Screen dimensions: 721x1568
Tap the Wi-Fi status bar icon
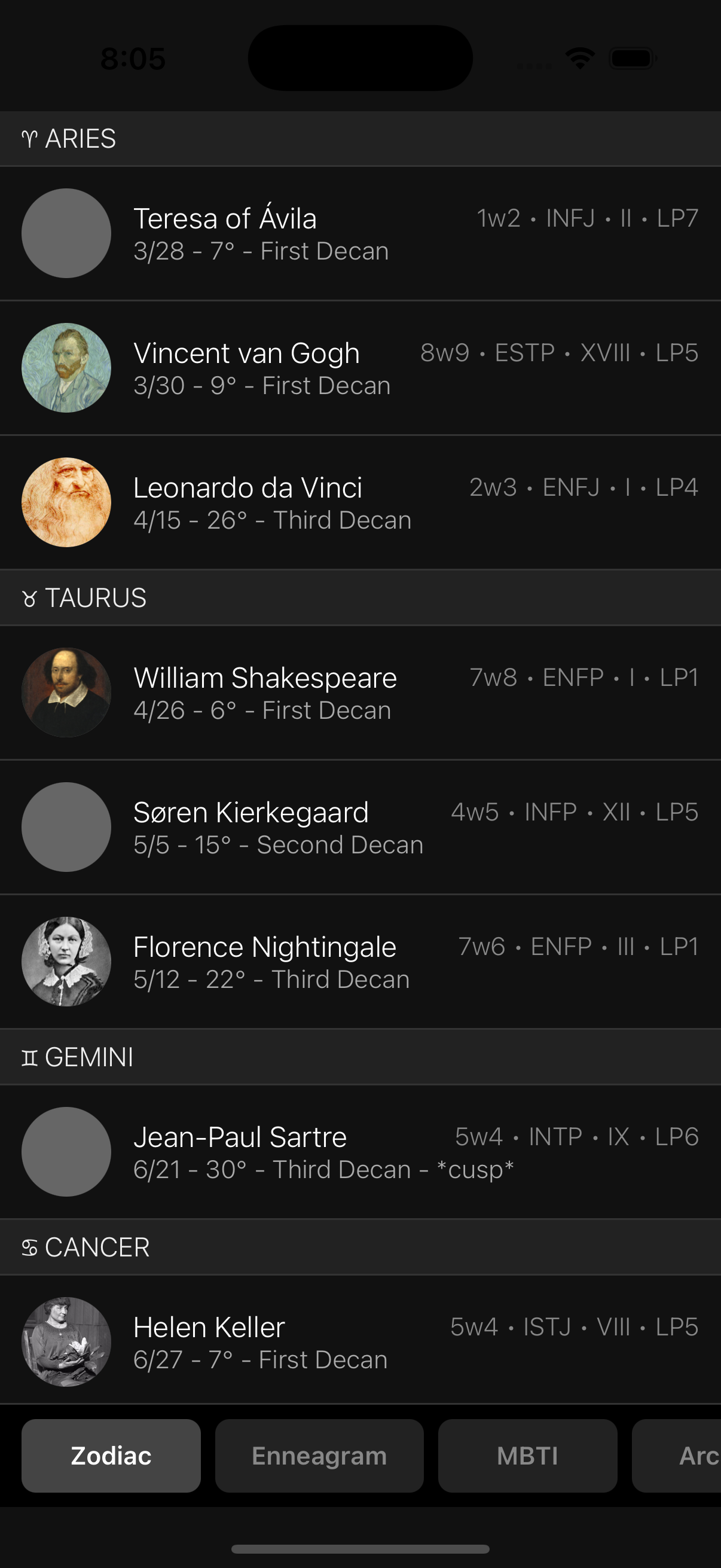click(579, 59)
